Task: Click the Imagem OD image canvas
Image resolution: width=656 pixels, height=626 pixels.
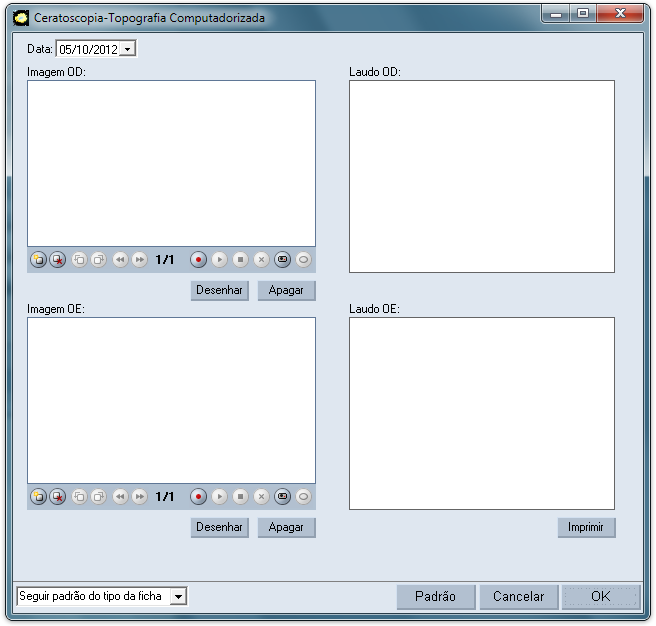Action: [x=172, y=164]
